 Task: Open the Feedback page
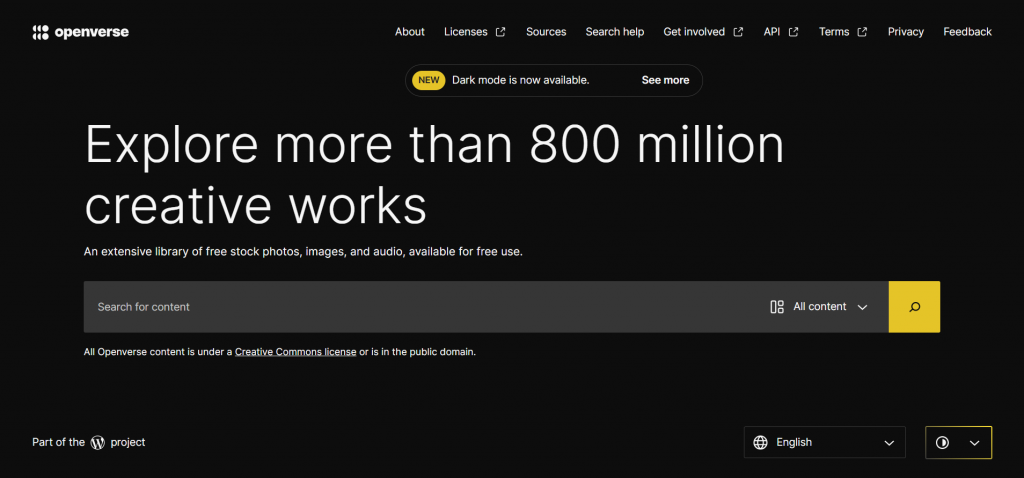point(967,32)
